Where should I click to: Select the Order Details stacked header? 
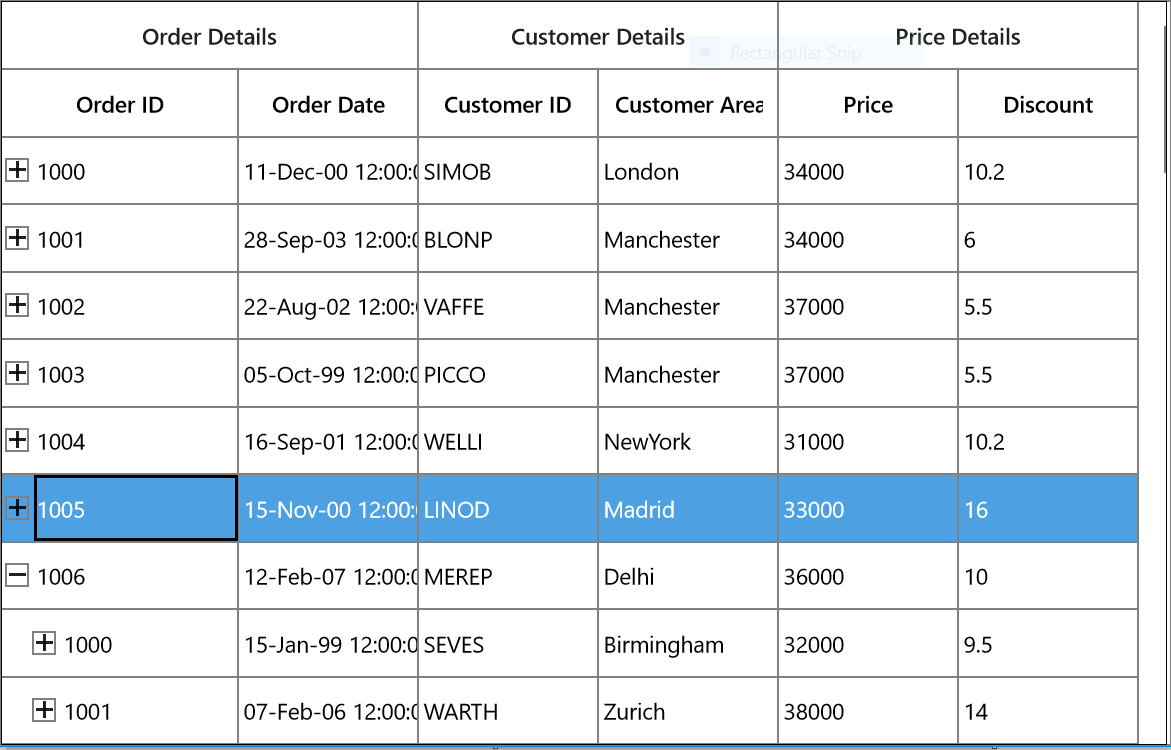coord(209,36)
